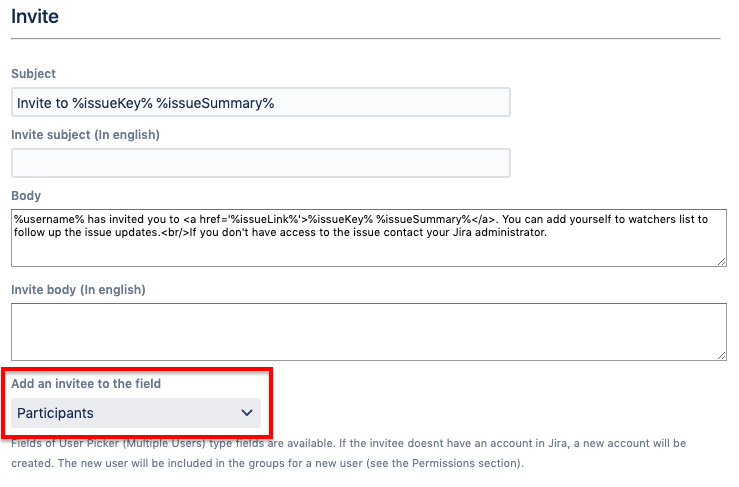The image size is (739, 487).
Task: Focus the Invite subject (In english) field
Action: [x=260, y=163]
